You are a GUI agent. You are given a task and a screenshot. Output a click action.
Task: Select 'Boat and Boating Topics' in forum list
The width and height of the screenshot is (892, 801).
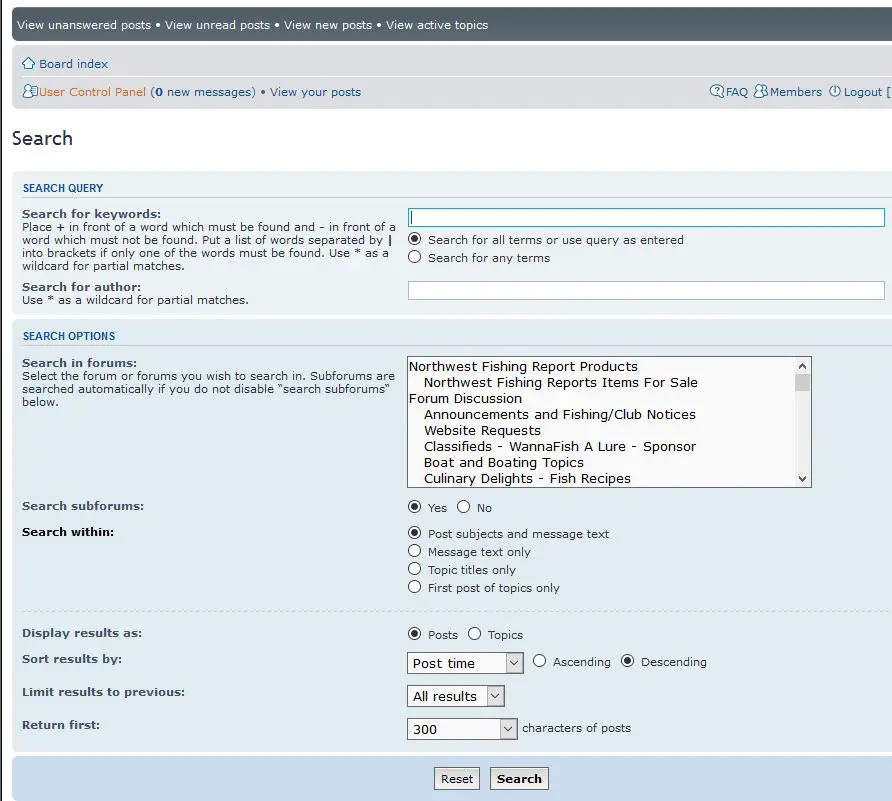click(503, 463)
